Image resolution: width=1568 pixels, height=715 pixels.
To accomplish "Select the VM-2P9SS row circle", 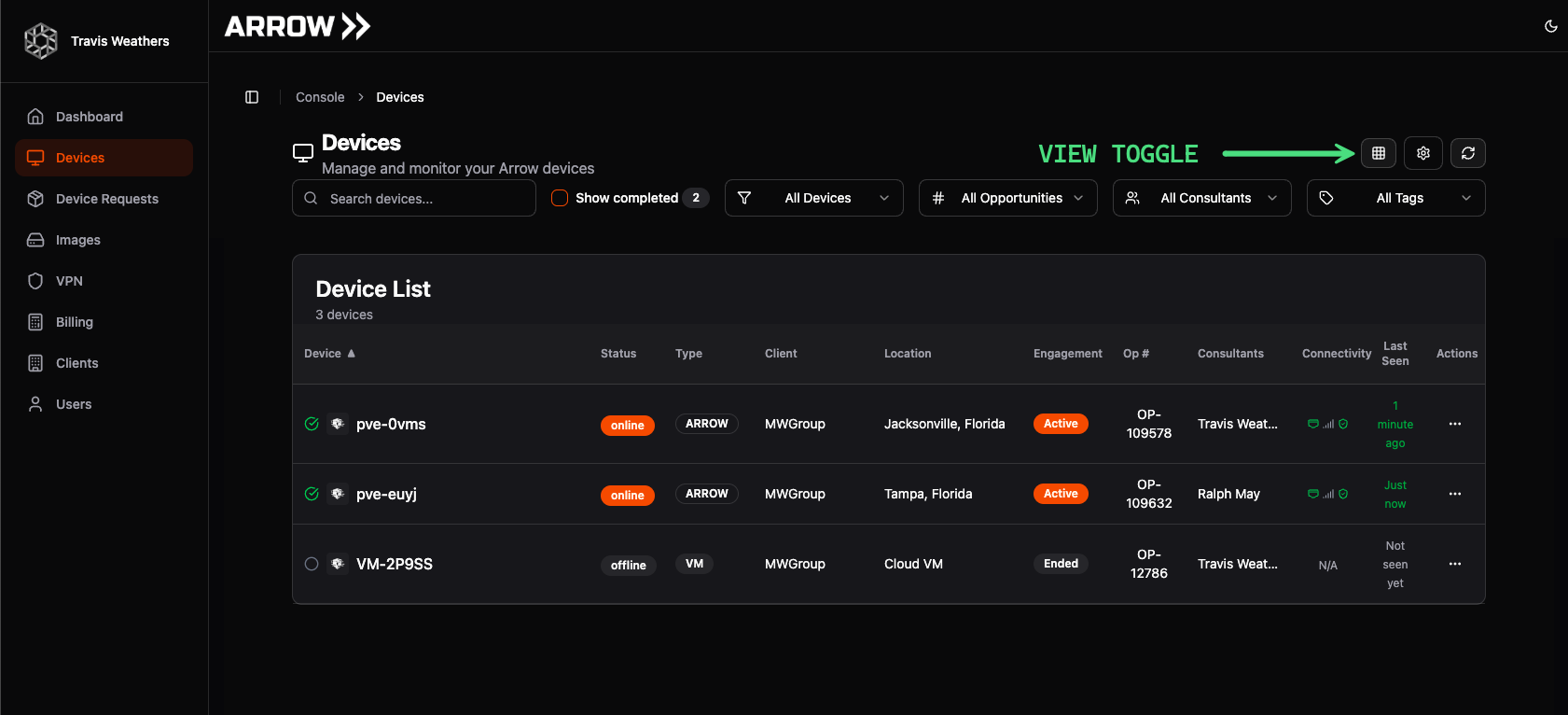I will point(312,564).
